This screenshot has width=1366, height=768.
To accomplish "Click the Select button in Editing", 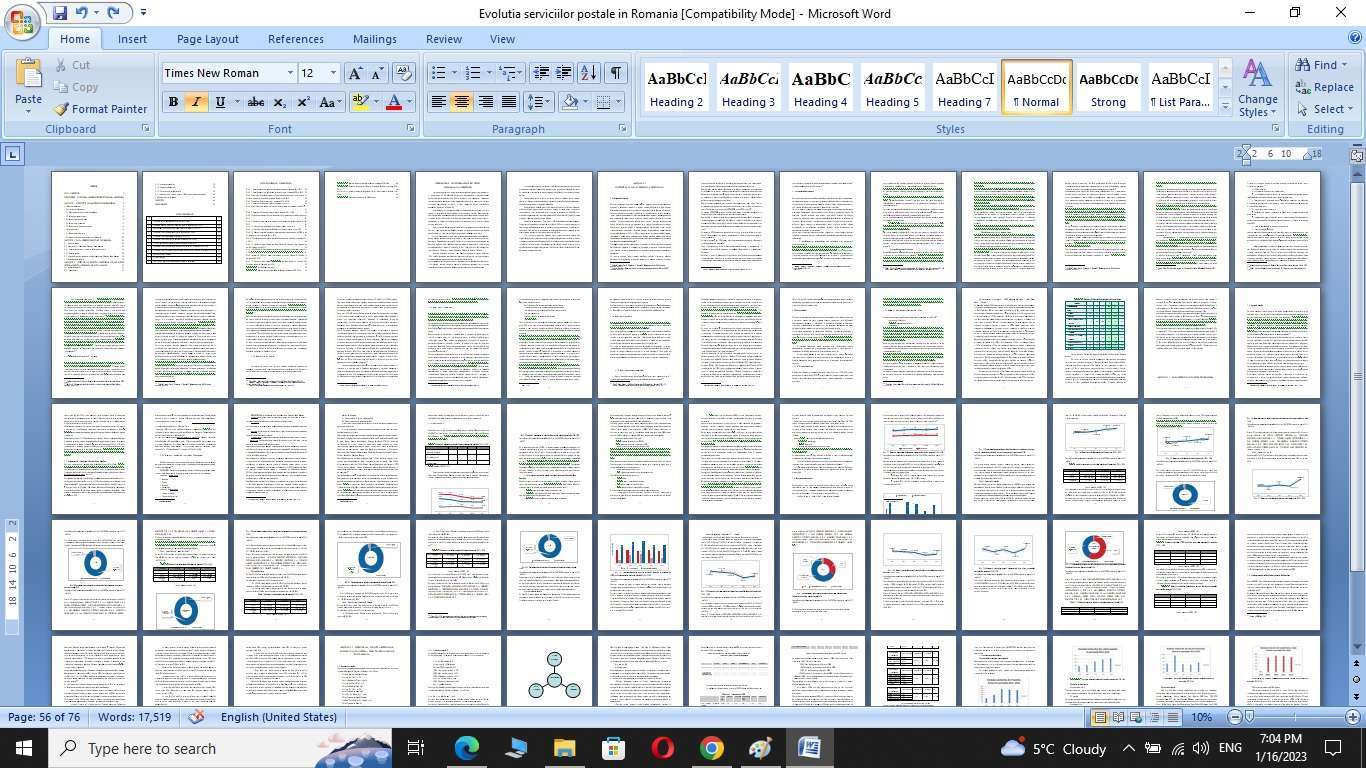I will (x=1324, y=109).
